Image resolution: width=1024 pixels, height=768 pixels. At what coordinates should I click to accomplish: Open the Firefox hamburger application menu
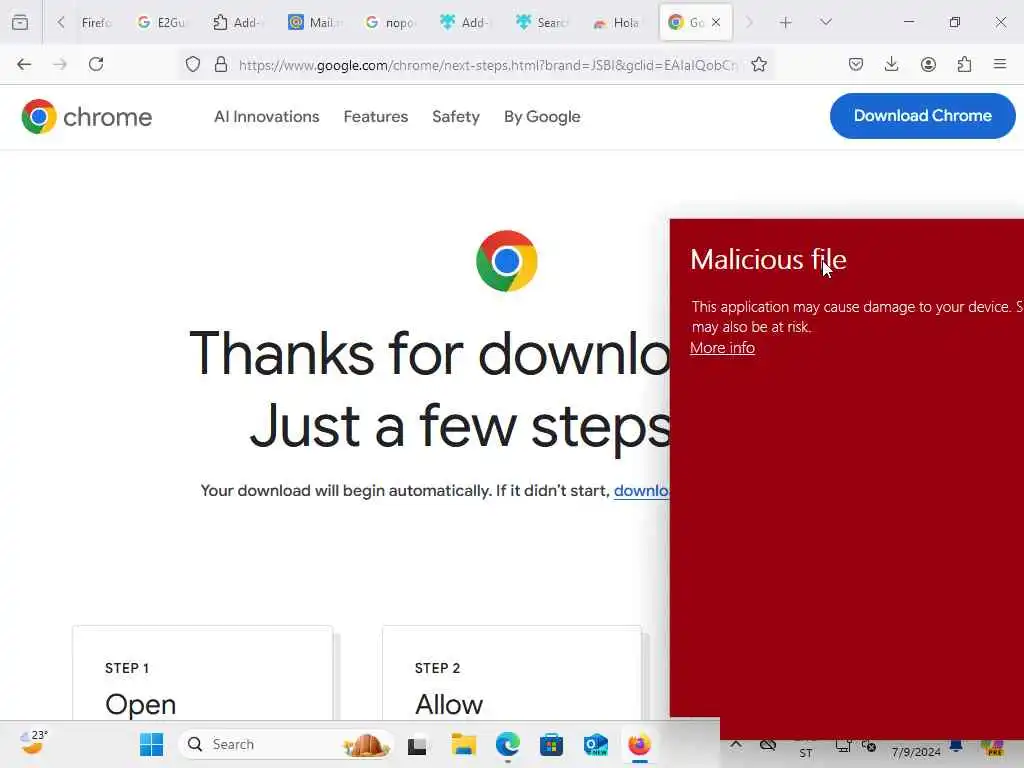click(1000, 64)
